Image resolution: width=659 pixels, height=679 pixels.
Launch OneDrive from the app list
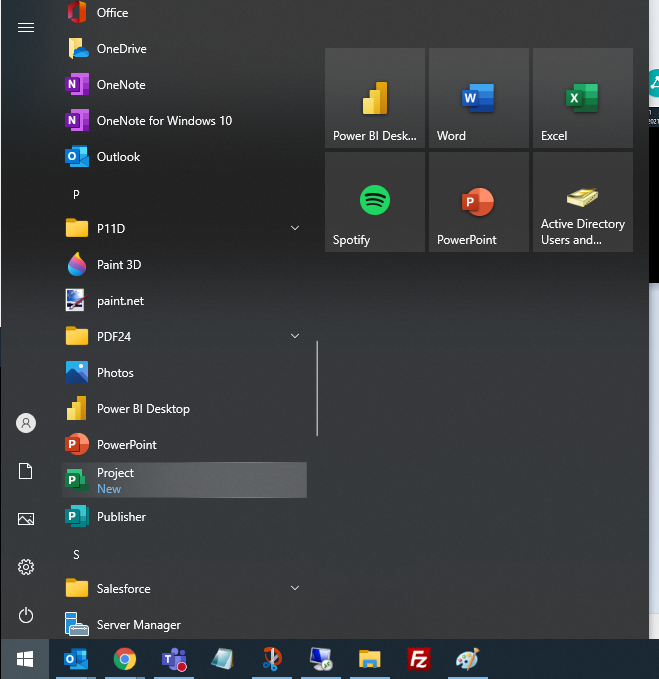[x=184, y=48]
